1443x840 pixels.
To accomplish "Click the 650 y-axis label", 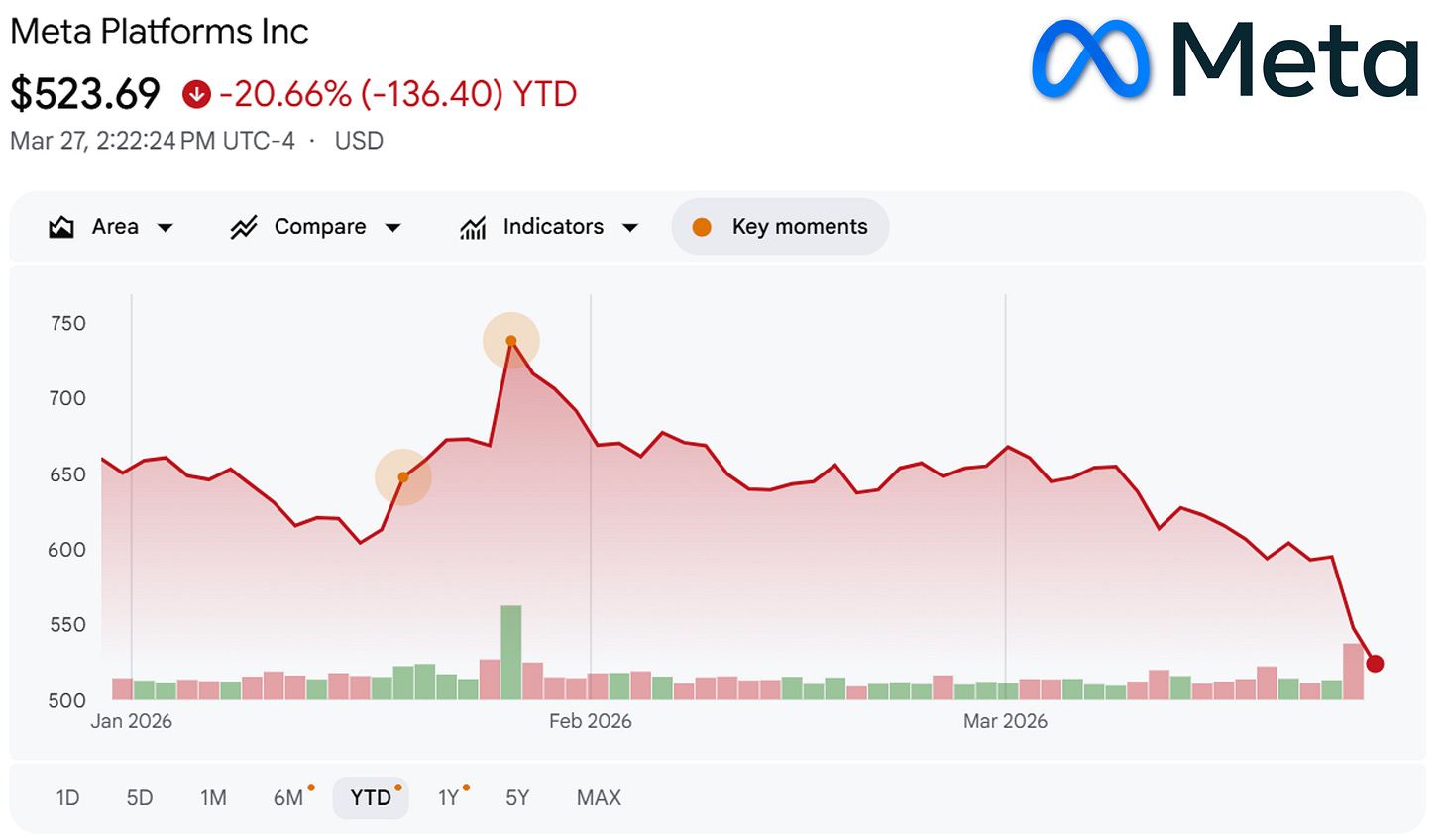I will (68, 474).
